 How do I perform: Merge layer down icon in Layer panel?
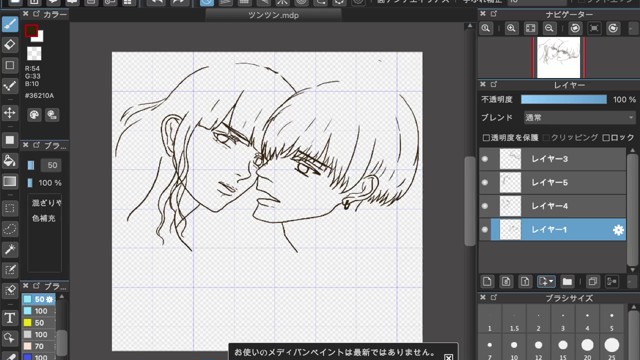pos(611,281)
